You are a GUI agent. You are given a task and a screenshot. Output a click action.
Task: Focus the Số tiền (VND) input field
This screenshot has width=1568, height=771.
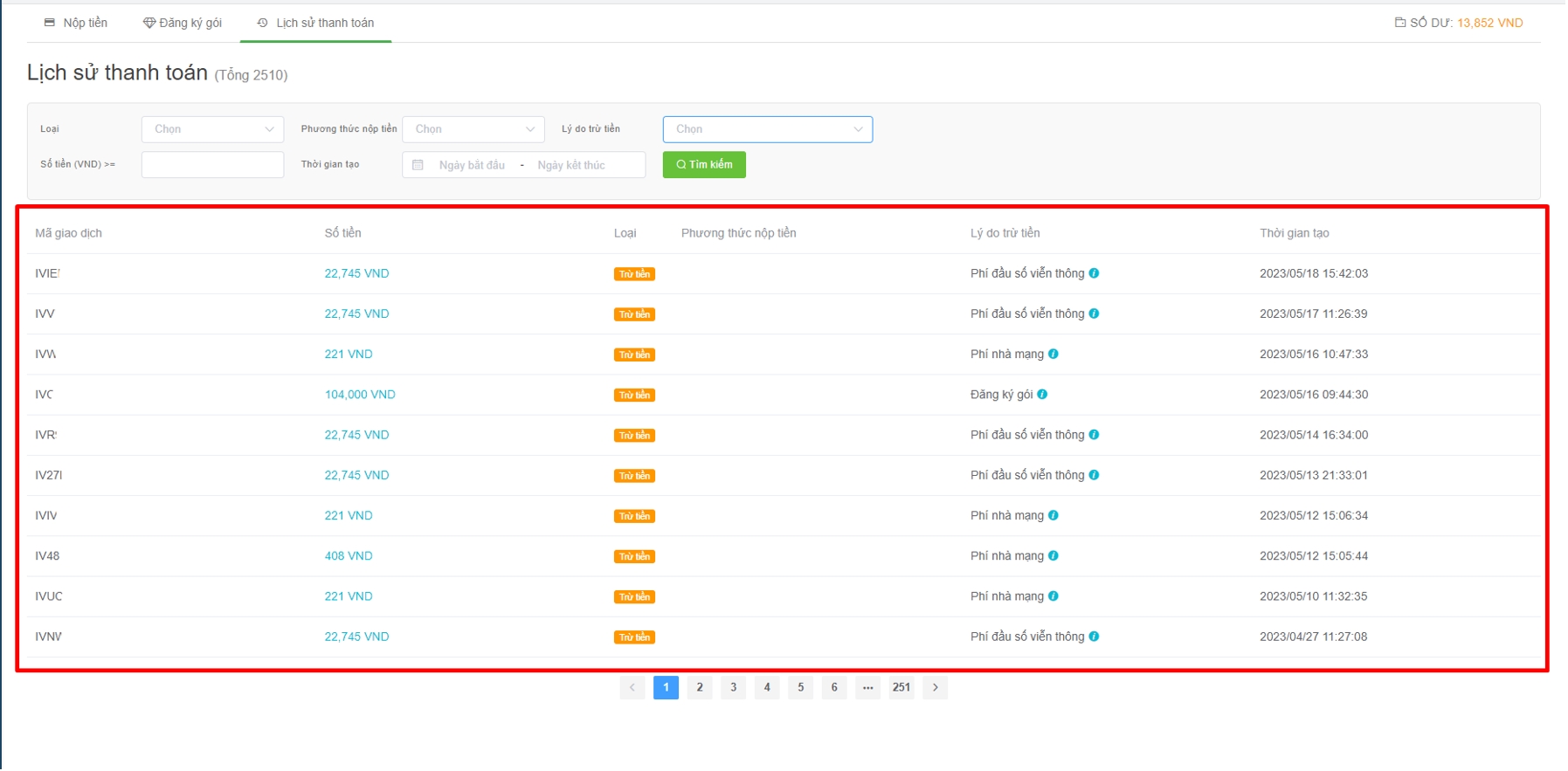tap(212, 165)
